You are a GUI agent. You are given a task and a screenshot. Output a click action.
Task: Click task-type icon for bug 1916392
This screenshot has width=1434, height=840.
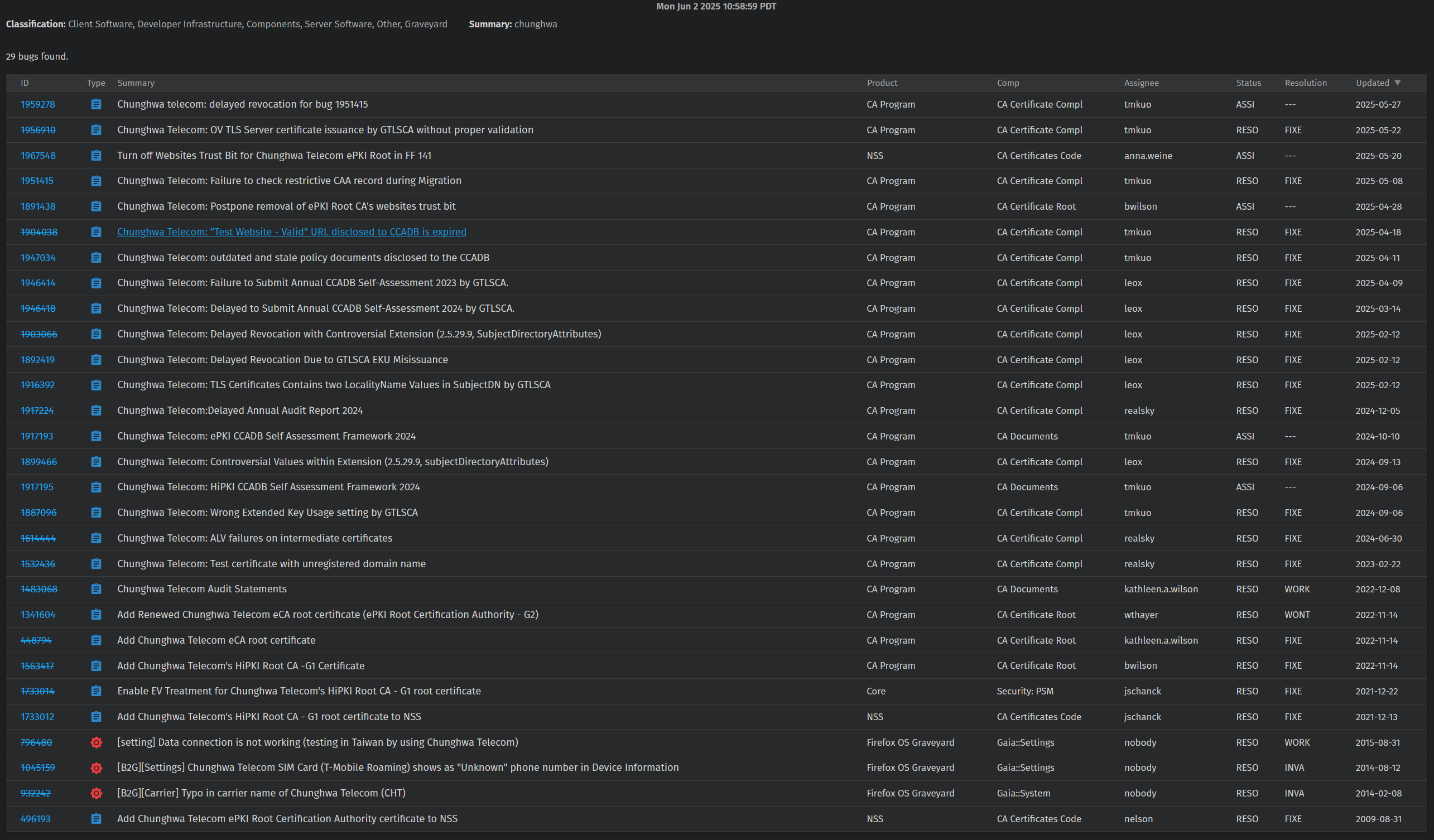[96, 385]
